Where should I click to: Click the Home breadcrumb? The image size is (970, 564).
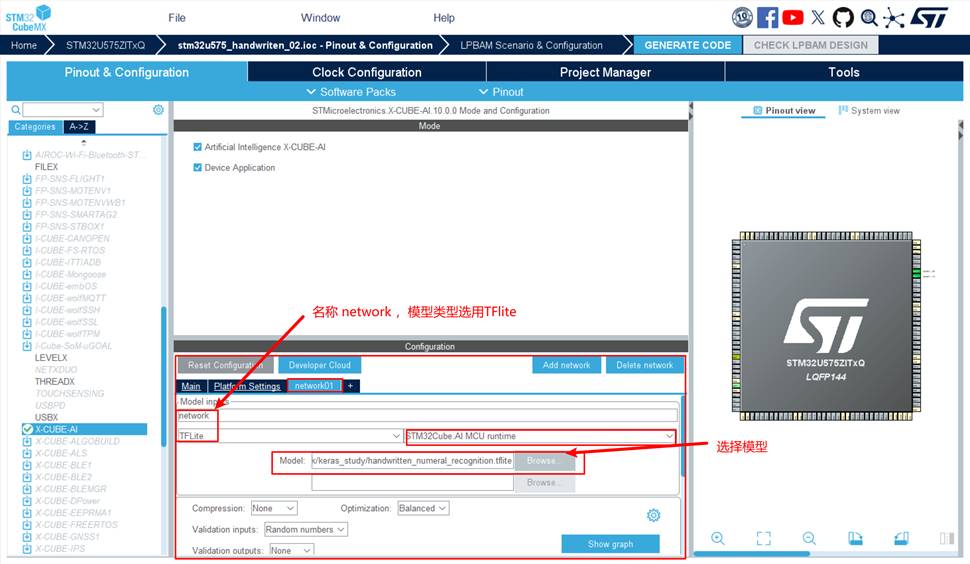pos(24,45)
